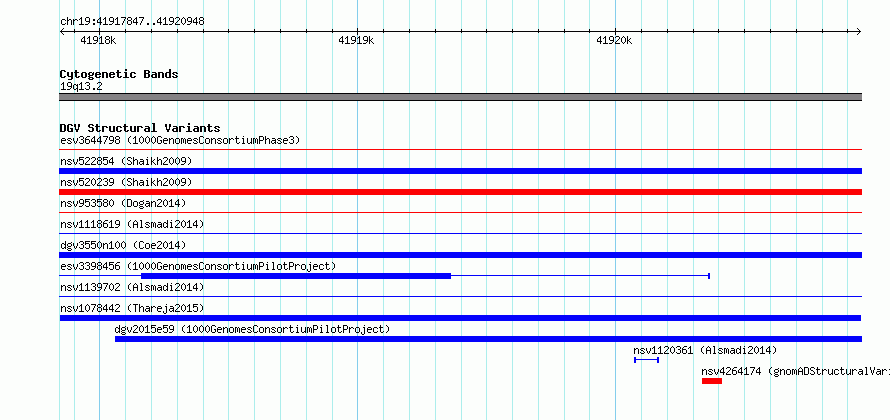
Task: Click the blue nsv522854 variant bar
Action: (460, 171)
